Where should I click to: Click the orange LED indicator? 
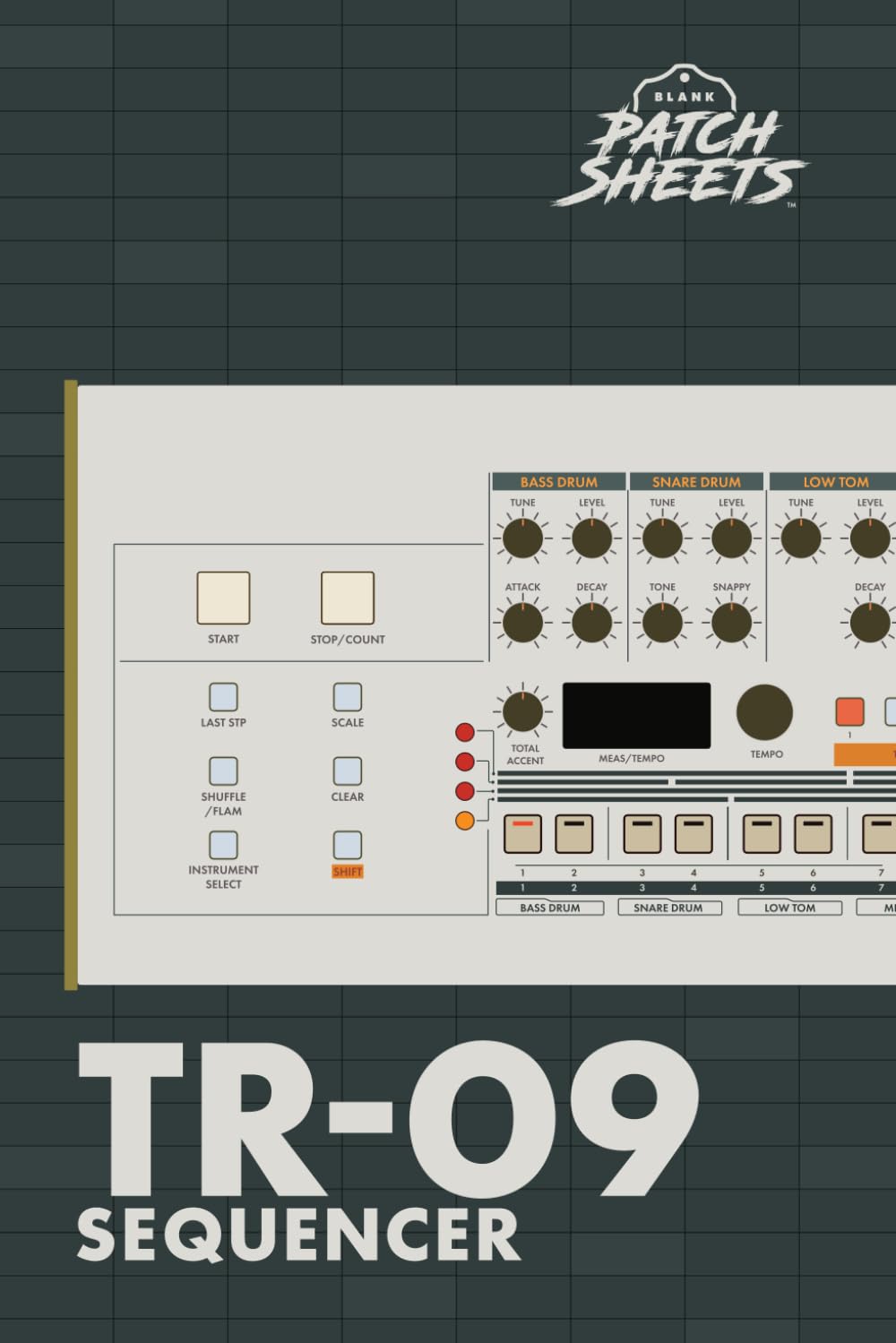tap(465, 820)
